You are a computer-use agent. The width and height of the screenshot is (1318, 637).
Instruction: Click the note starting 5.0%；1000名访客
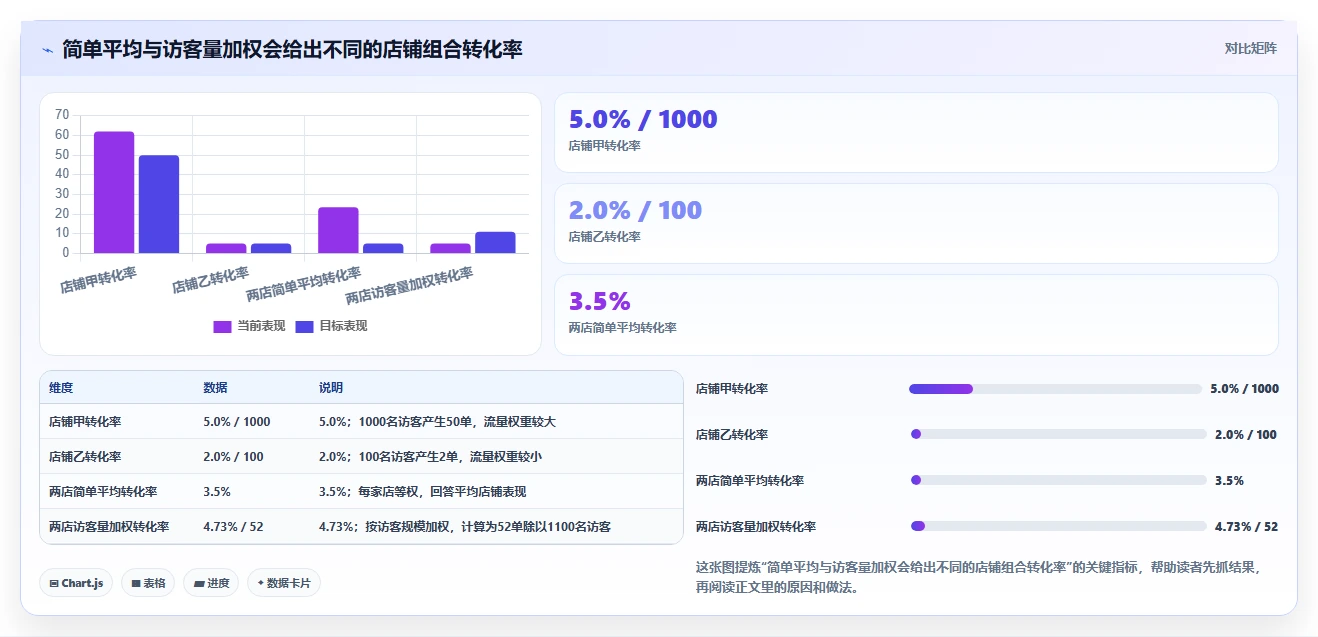click(437, 422)
